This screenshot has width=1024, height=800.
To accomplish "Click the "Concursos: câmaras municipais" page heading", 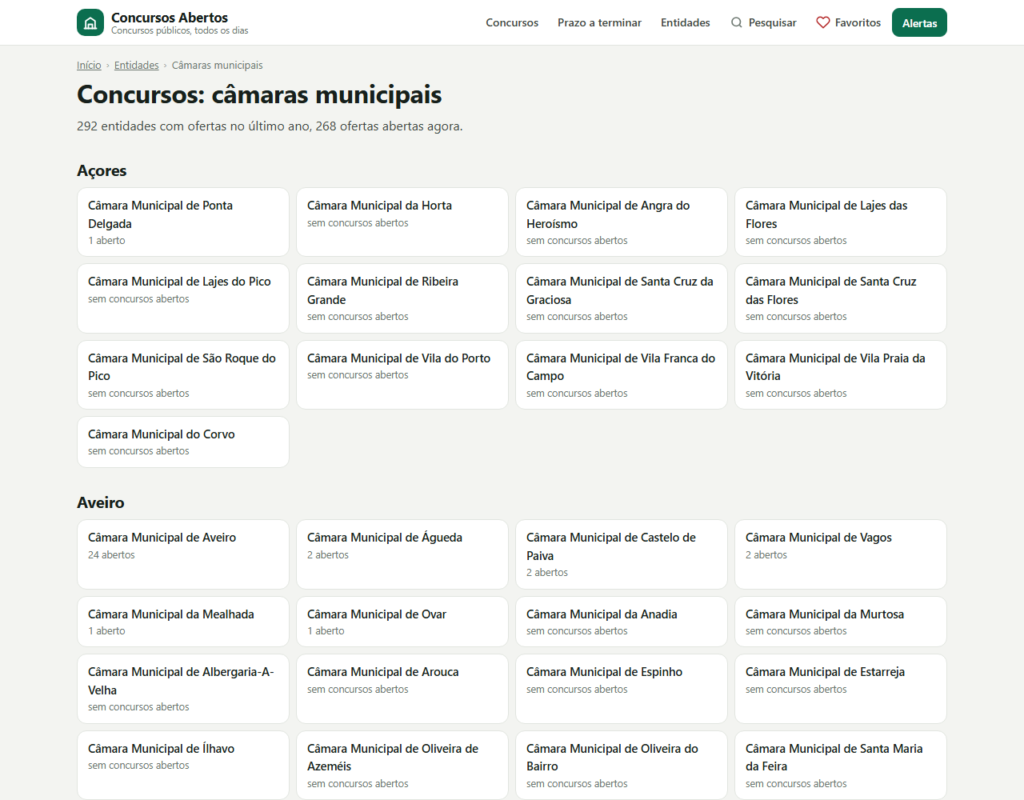I will coord(259,95).
